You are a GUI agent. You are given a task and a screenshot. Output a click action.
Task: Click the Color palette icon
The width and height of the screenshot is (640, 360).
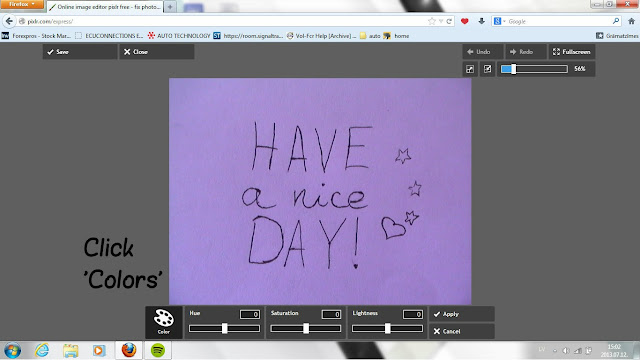point(164,322)
